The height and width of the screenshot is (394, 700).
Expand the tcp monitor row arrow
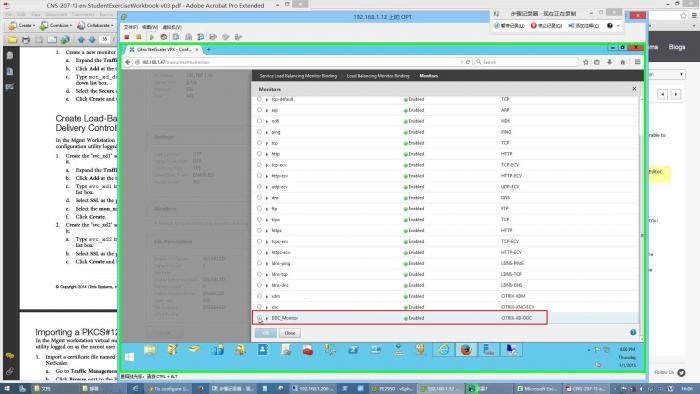[x=267, y=143]
